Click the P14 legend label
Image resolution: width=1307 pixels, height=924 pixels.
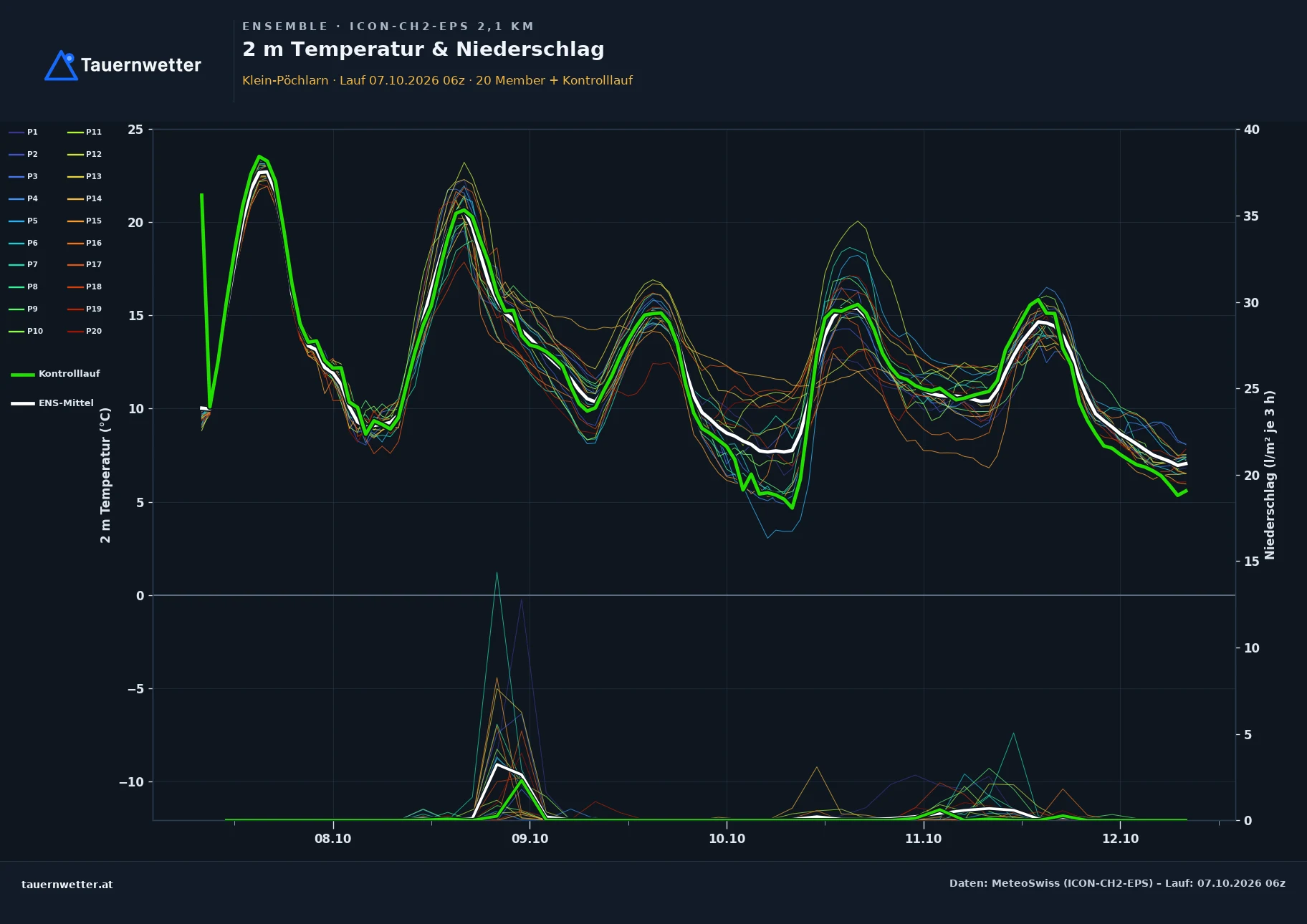pyautogui.click(x=94, y=198)
